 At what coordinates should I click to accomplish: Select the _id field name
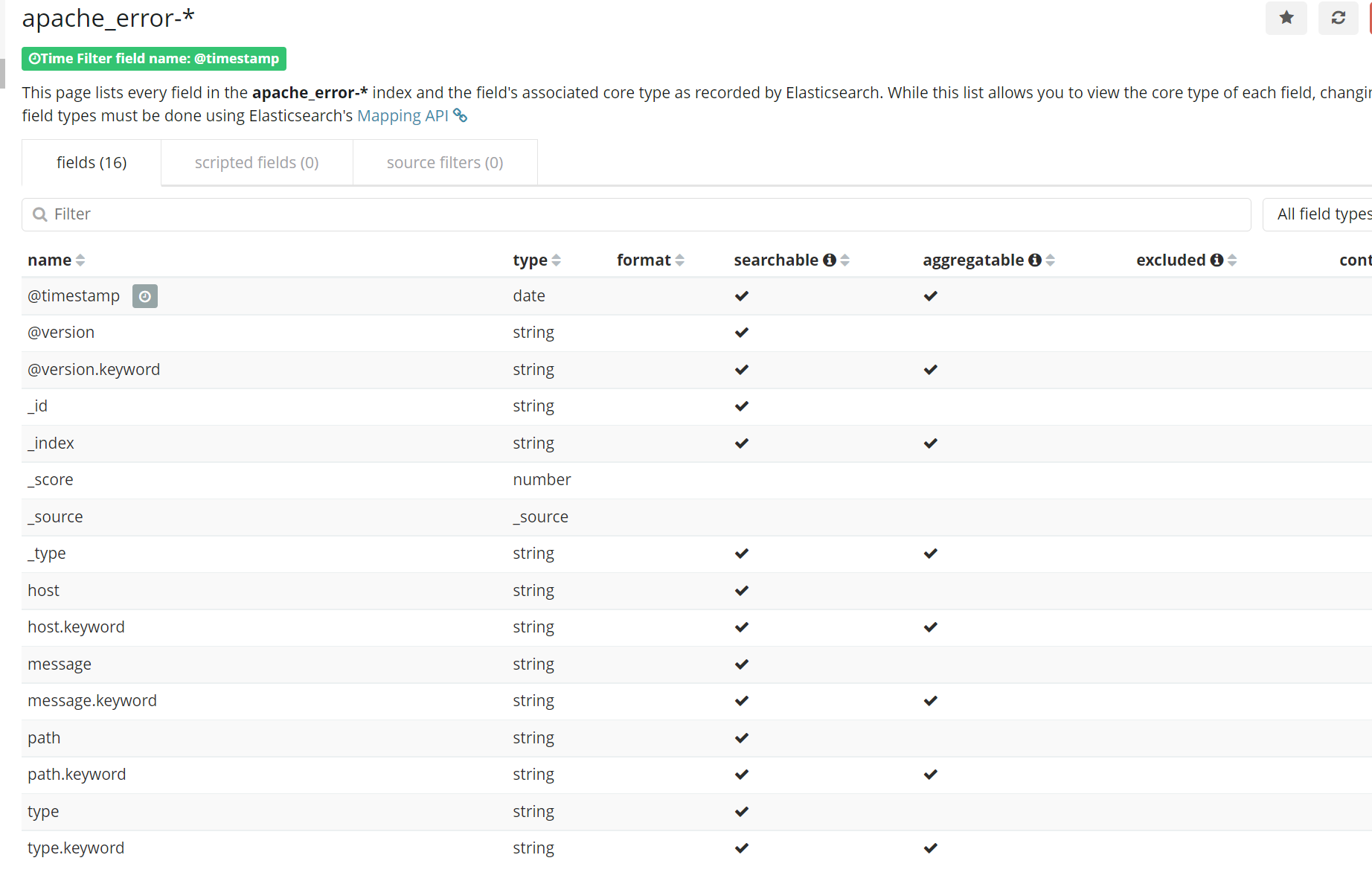point(37,406)
